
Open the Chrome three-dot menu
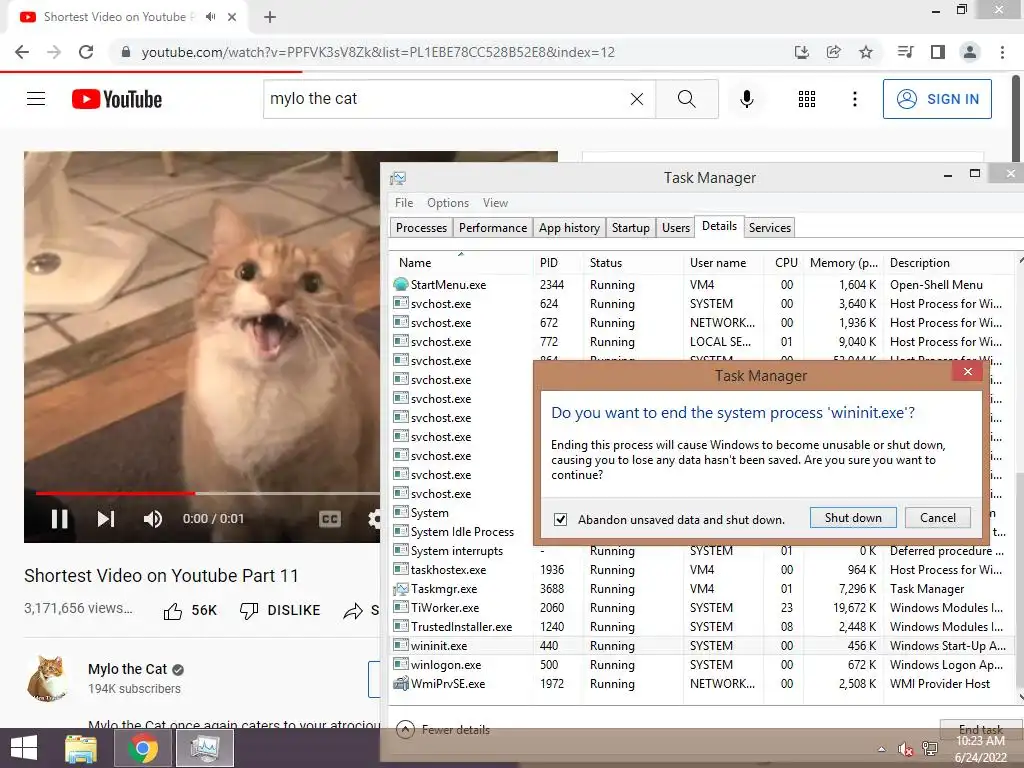pyautogui.click(x=1002, y=52)
